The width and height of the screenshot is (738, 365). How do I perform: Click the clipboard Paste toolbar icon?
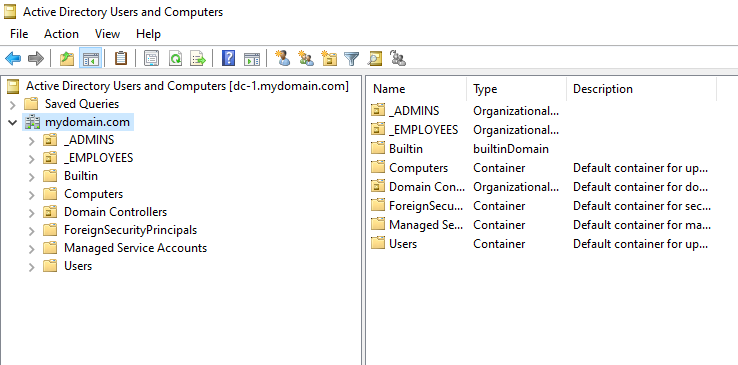pos(121,59)
